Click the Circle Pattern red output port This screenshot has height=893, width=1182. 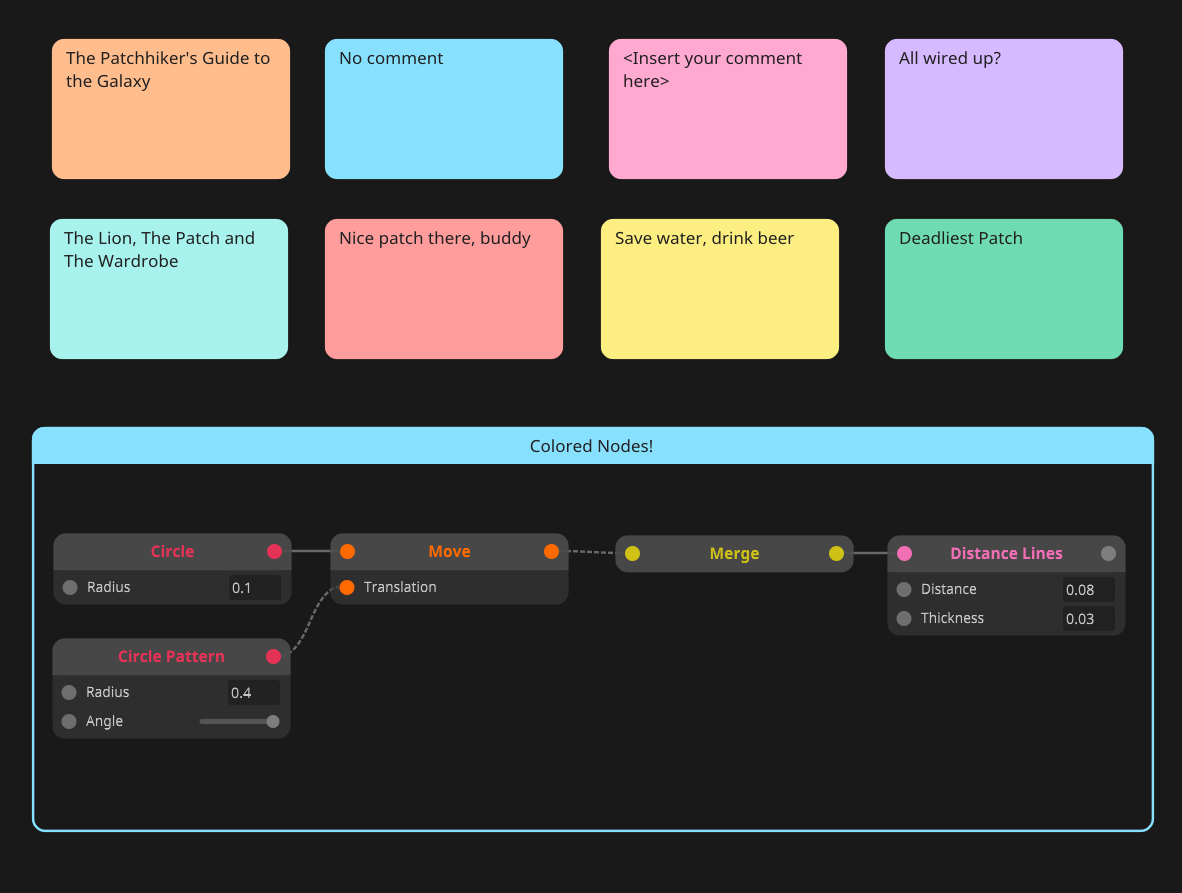point(273,656)
